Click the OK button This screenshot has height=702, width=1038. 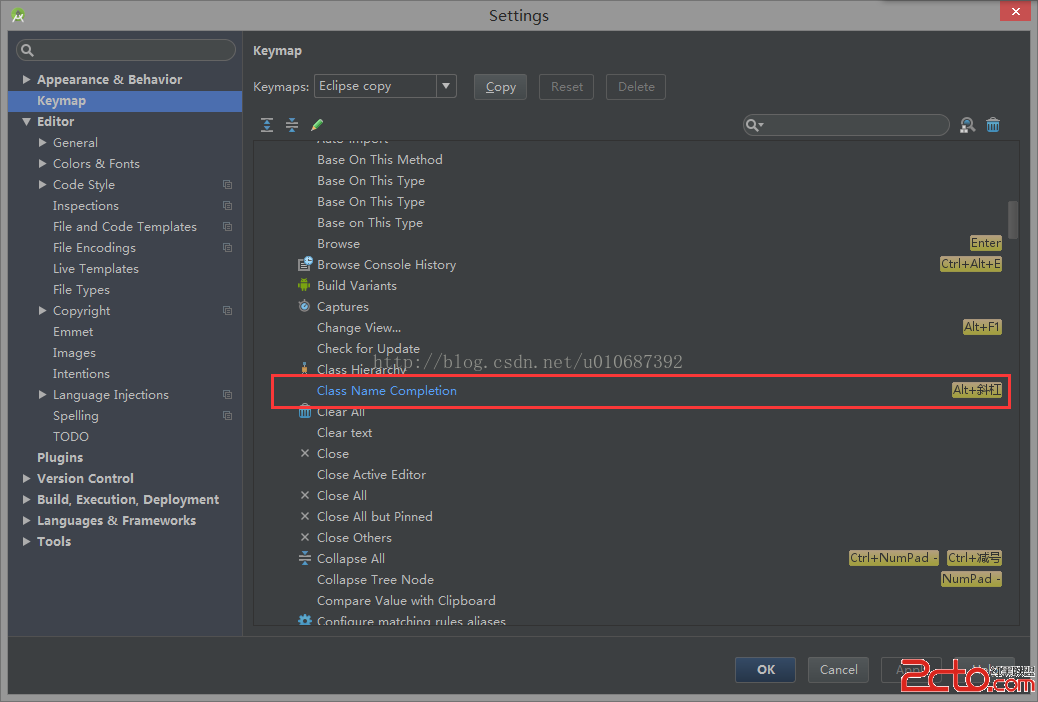765,669
